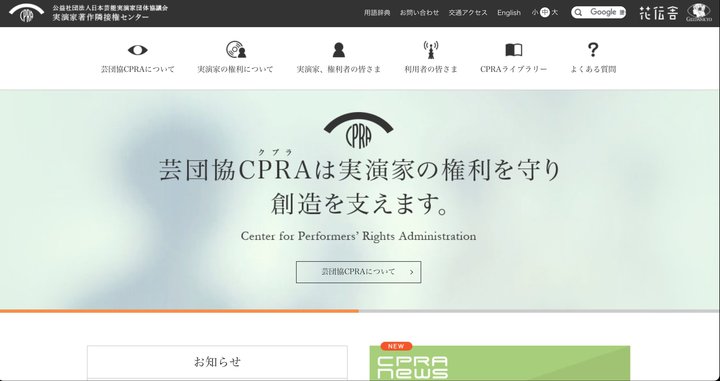Screen dimensions: 720x381
Task: Open 実演家の権利について menu item
Action: 235,69
